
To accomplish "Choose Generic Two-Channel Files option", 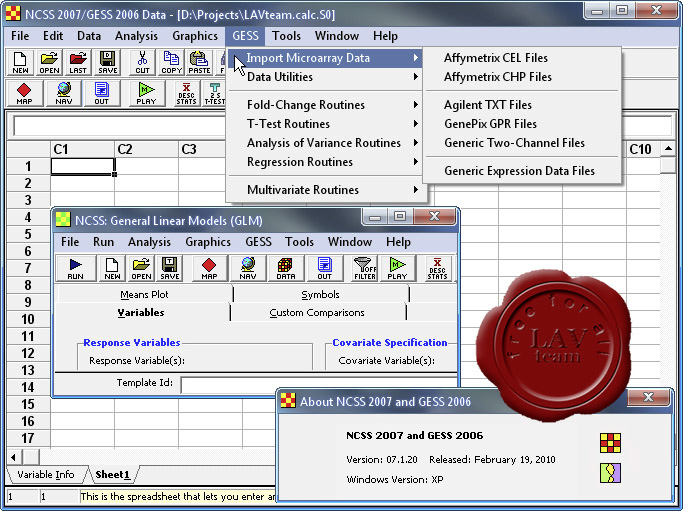I will click(522, 143).
